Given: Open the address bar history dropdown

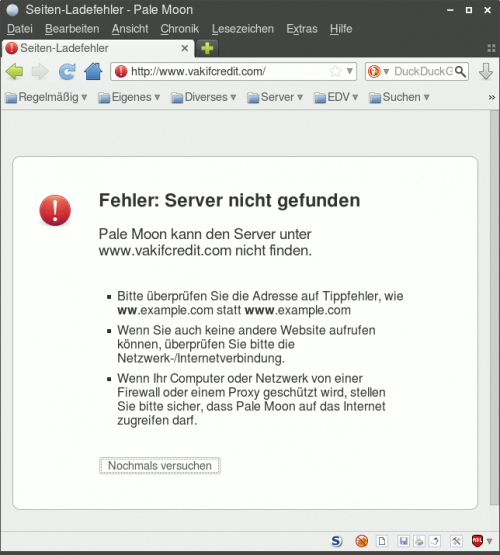Looking at the screenshot, I should (350, 71).
